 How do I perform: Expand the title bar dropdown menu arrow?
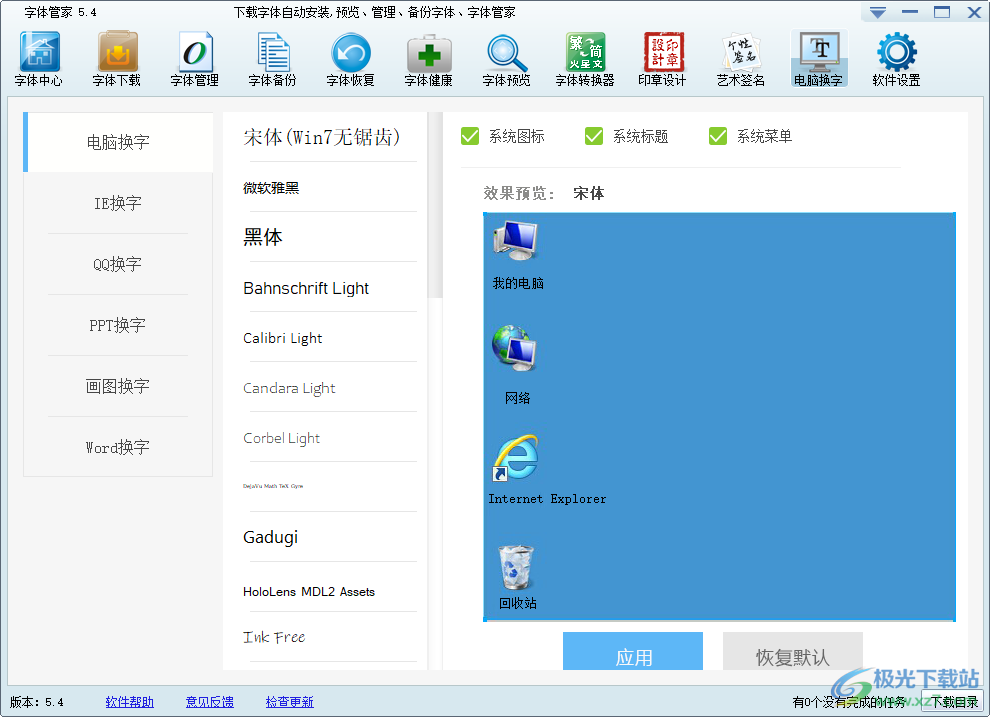877,13
